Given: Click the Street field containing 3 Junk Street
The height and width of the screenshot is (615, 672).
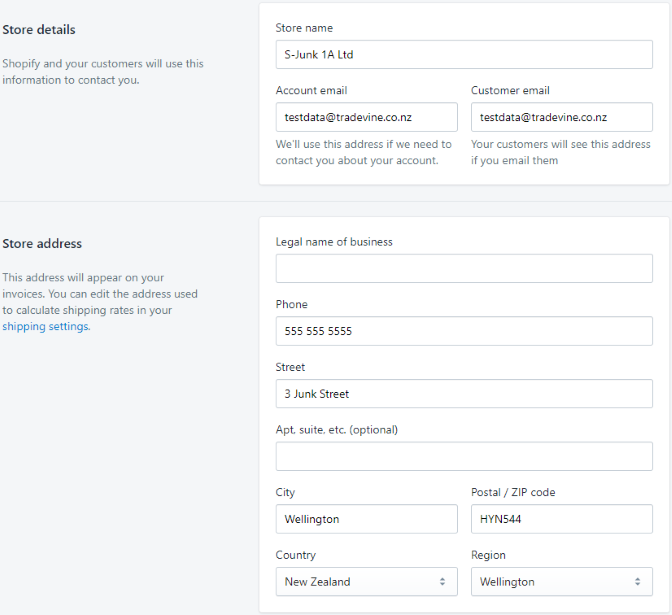Looking at the screenshot, I should click(464, 393).
